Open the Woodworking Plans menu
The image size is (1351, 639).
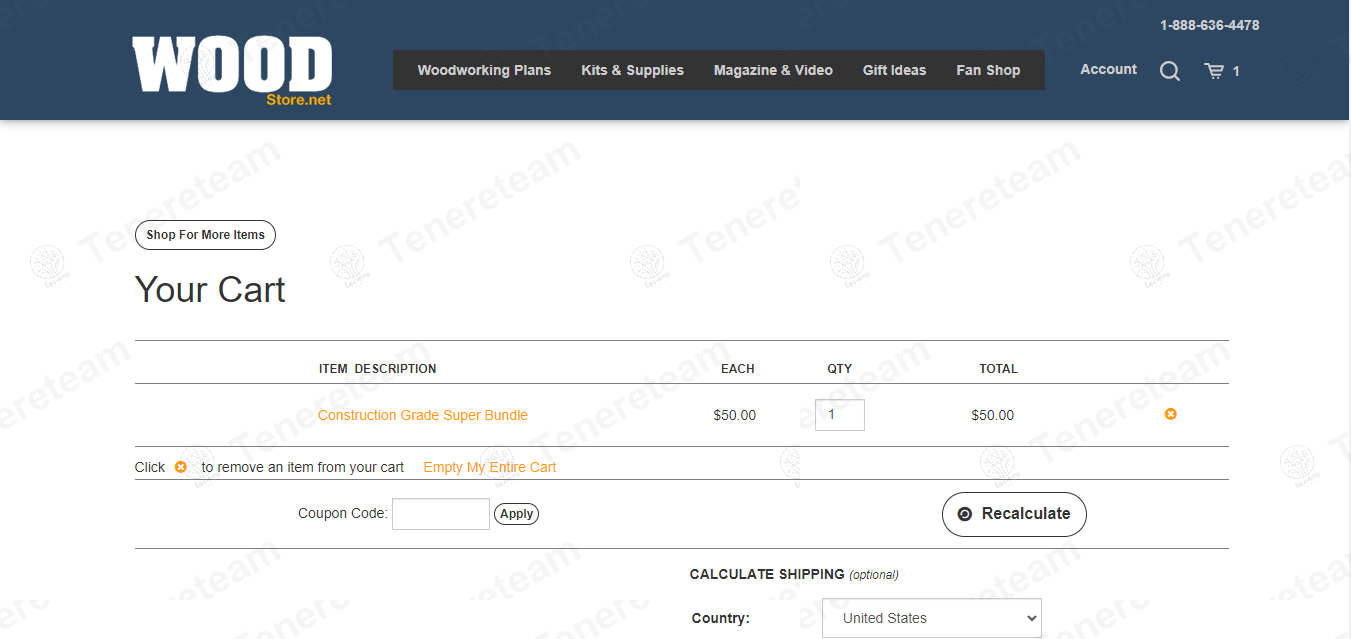484,70
